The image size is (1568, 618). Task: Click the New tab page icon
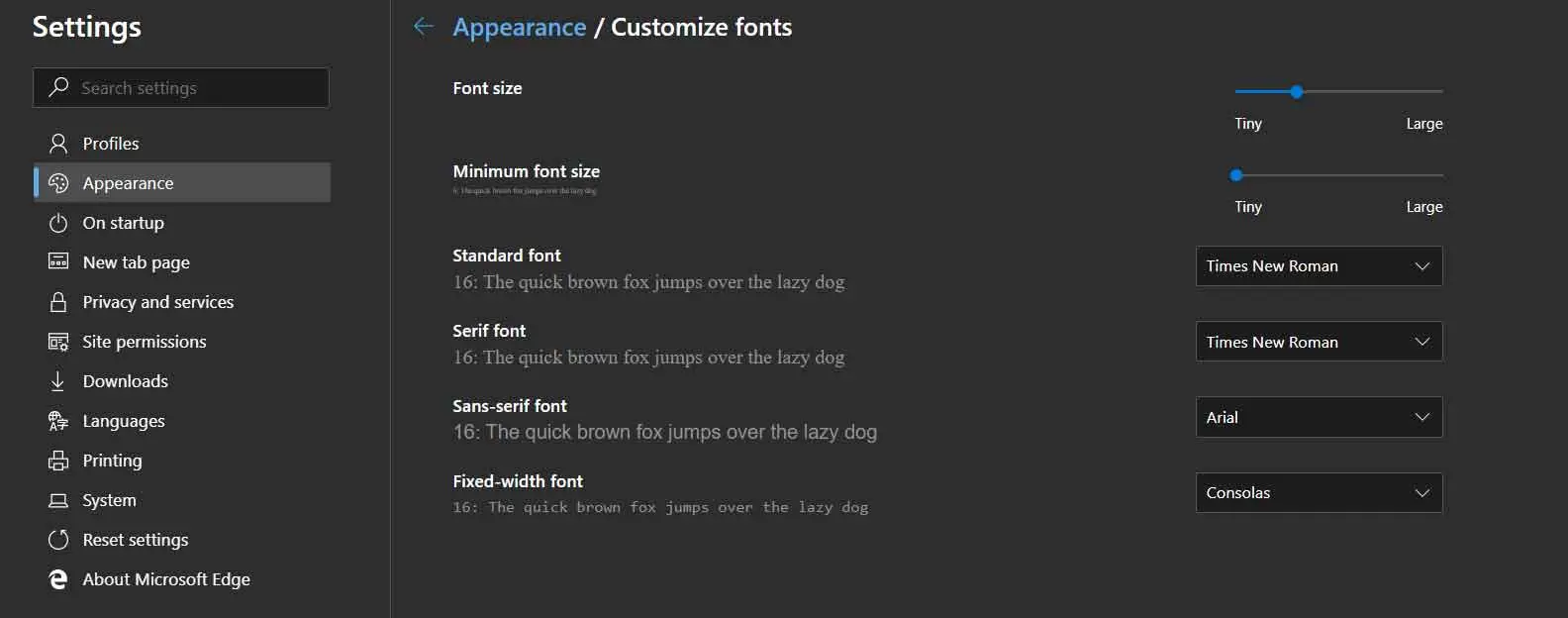pyautogui.click(x=58, y=262)
